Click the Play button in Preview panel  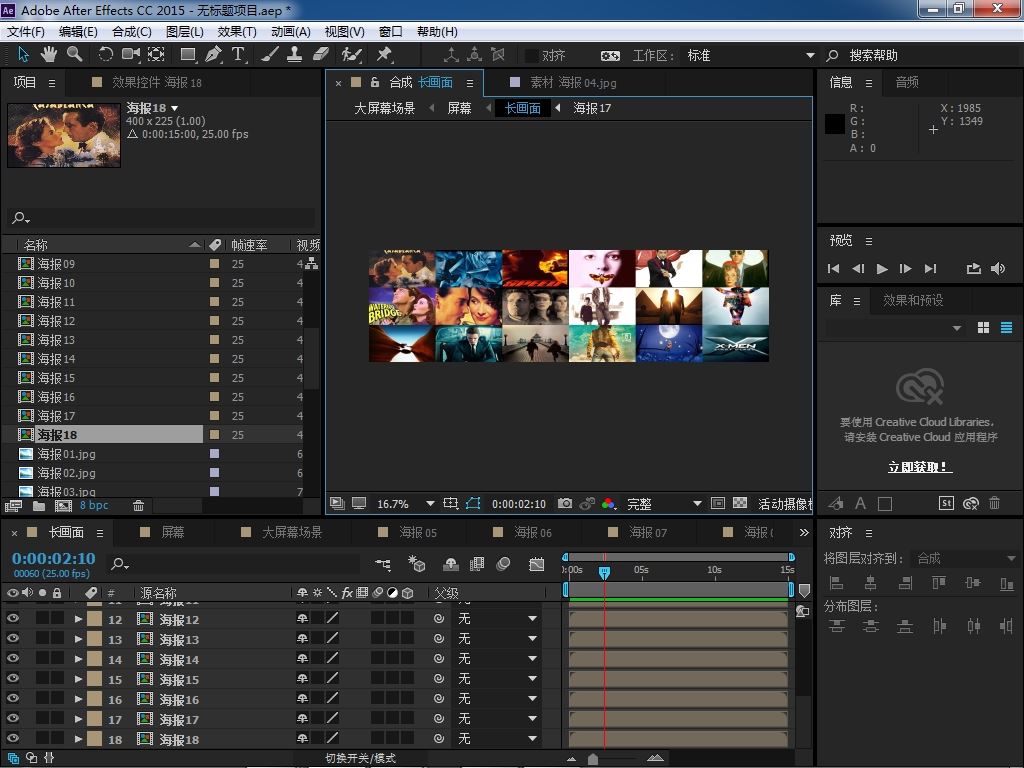coord(882,268)
